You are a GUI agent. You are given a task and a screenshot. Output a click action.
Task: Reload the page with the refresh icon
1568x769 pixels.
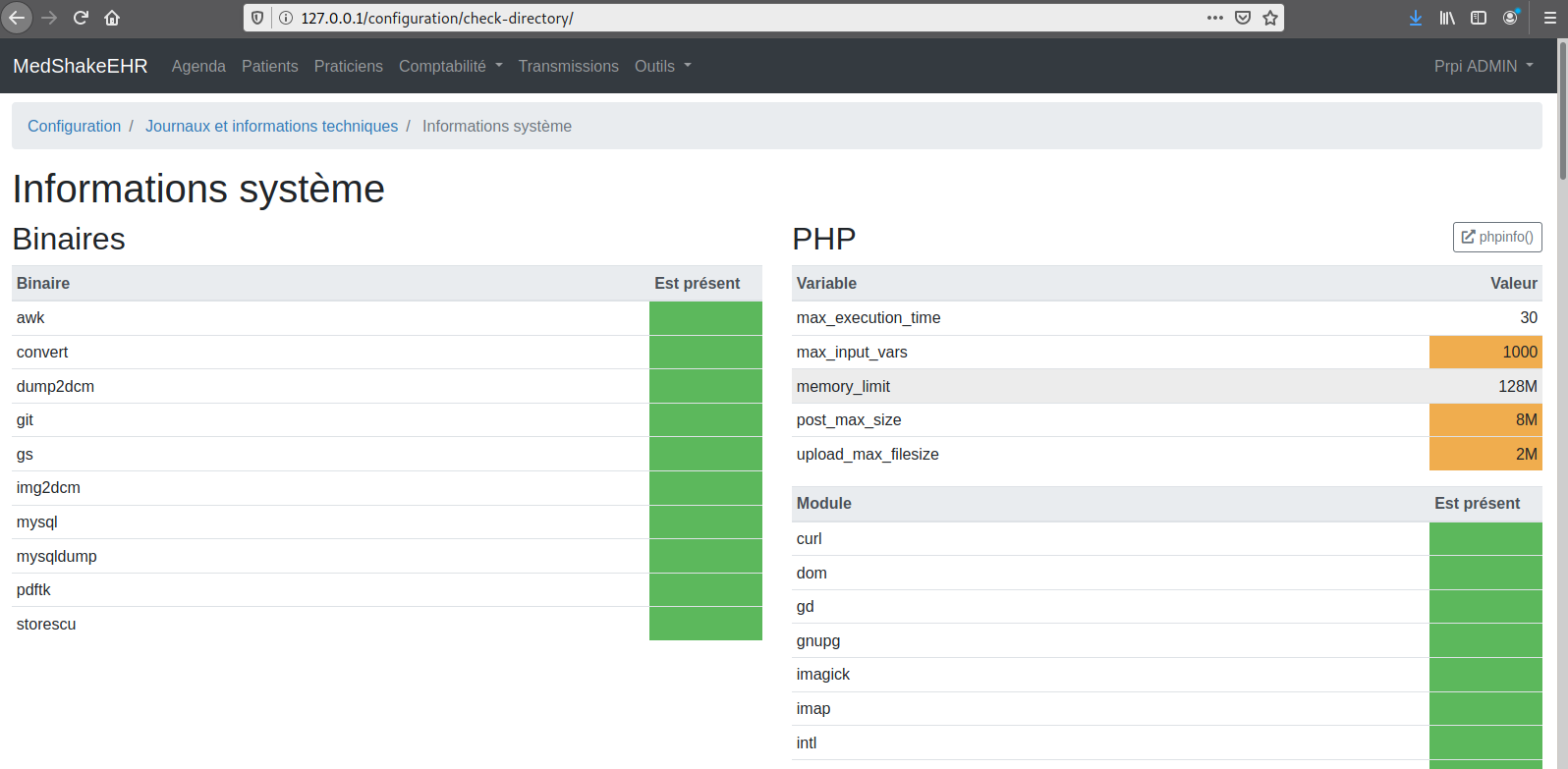point(81,18)
